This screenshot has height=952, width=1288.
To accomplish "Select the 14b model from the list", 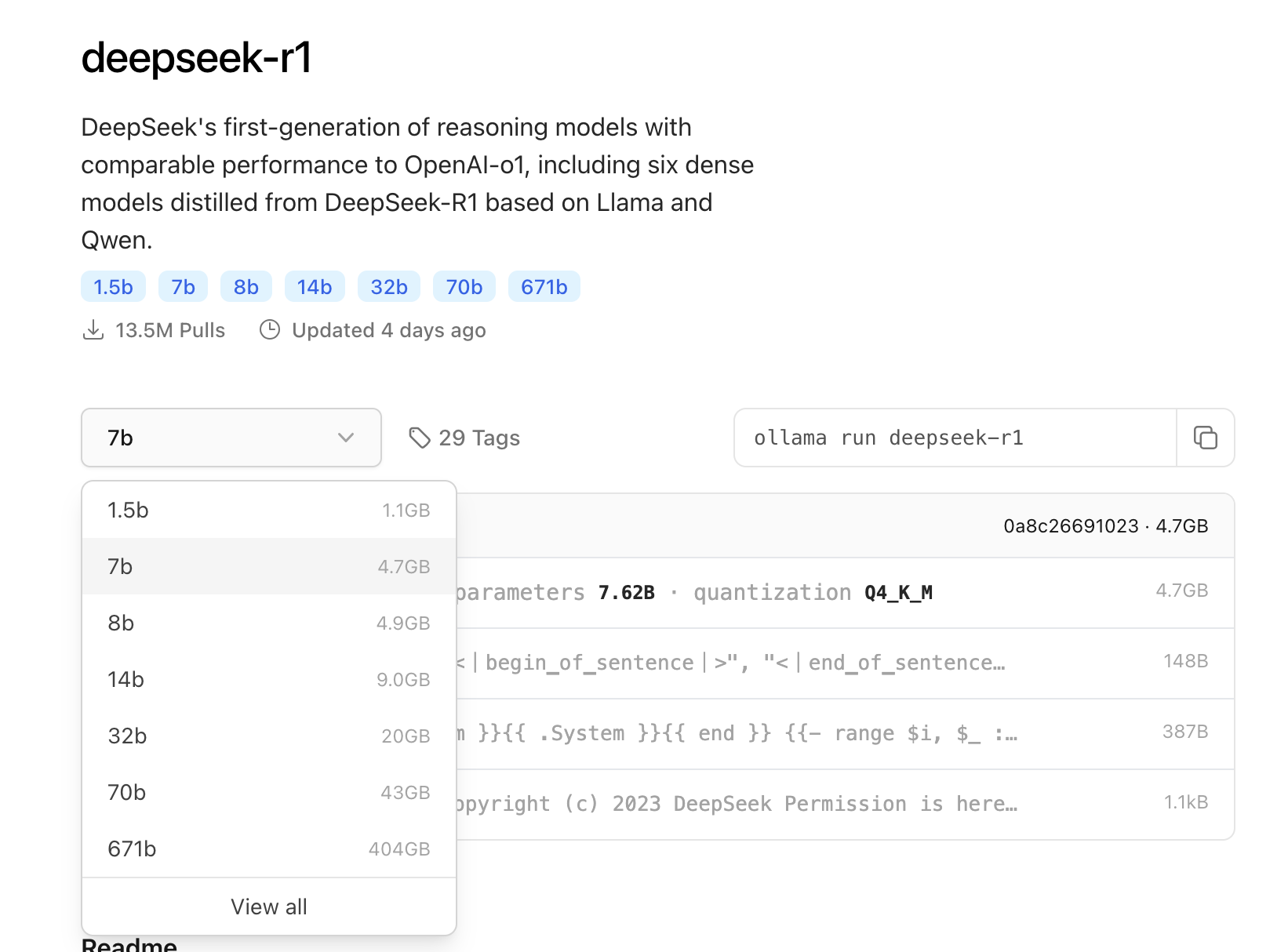I will coord(268,680).
